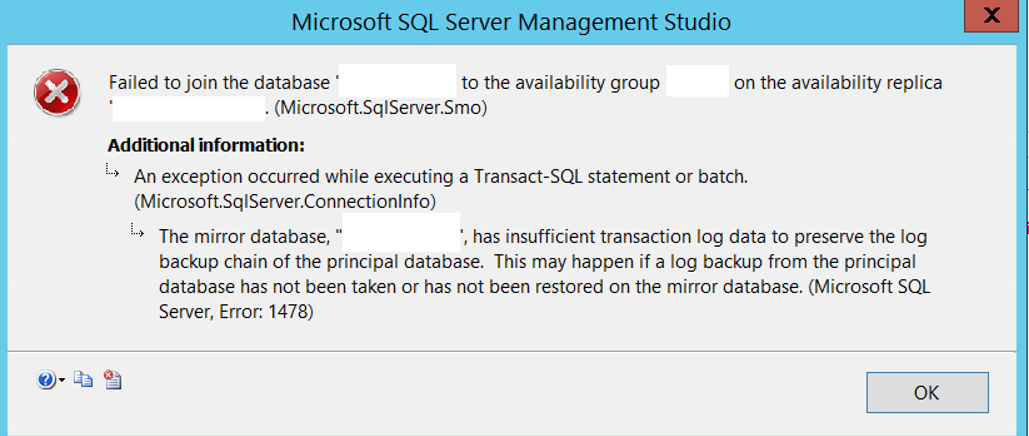Open the Help dropdown arrow beside question mark
The height and width of the screenshot is (436, 1029).
point(62,380)
